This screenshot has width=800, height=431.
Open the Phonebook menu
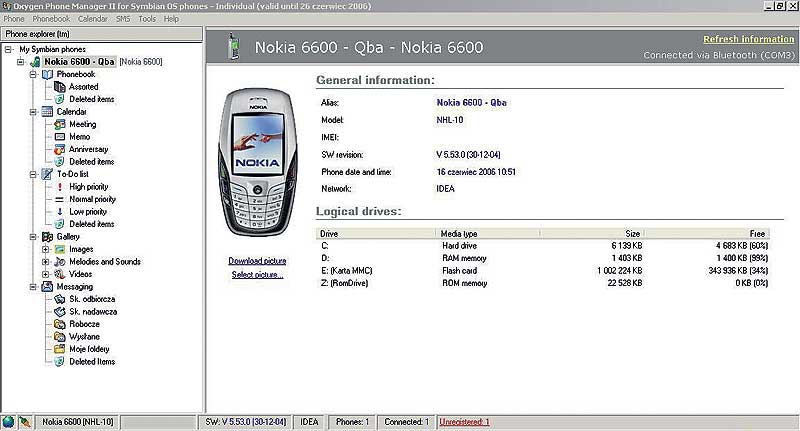point(51,19)
